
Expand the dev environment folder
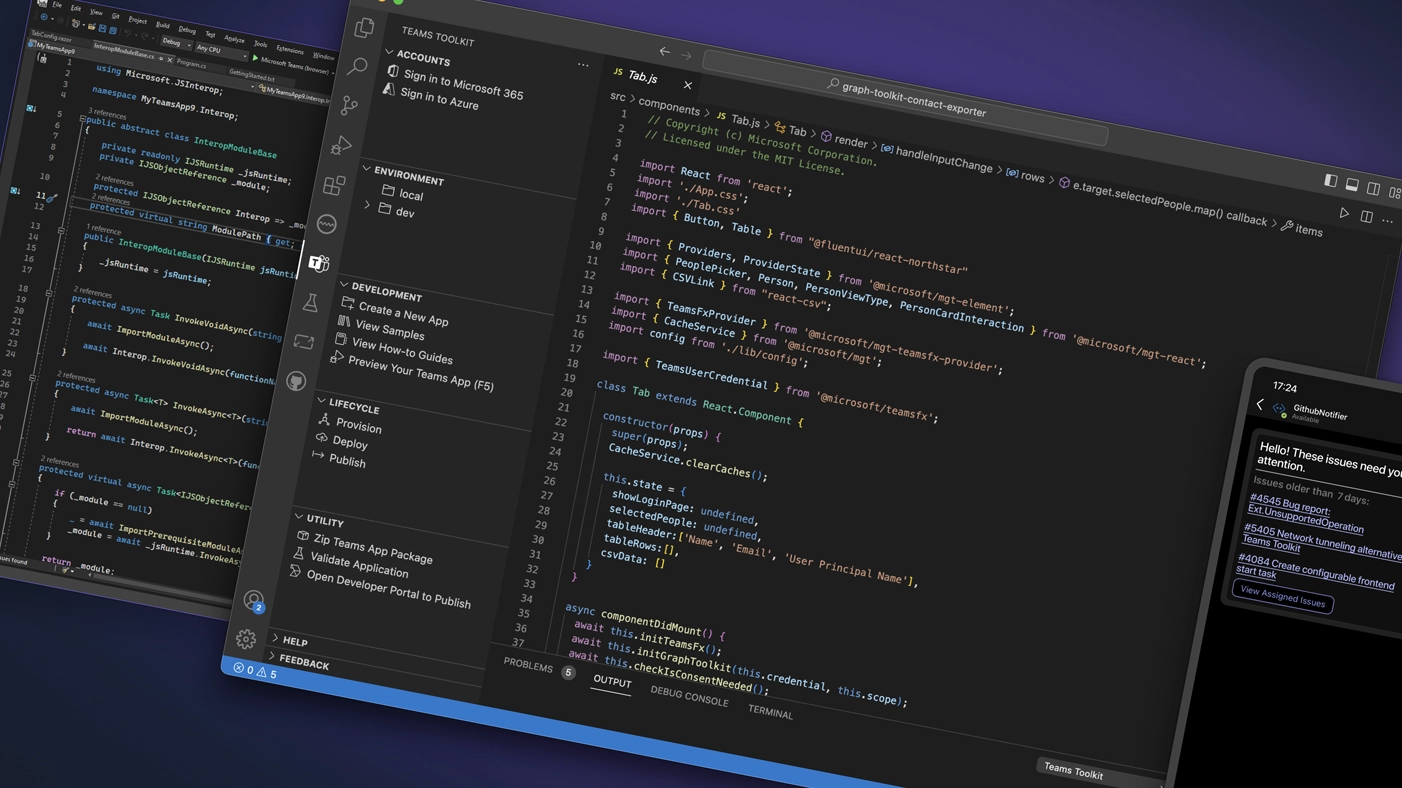pyautogui.click(x=368, y=206)
